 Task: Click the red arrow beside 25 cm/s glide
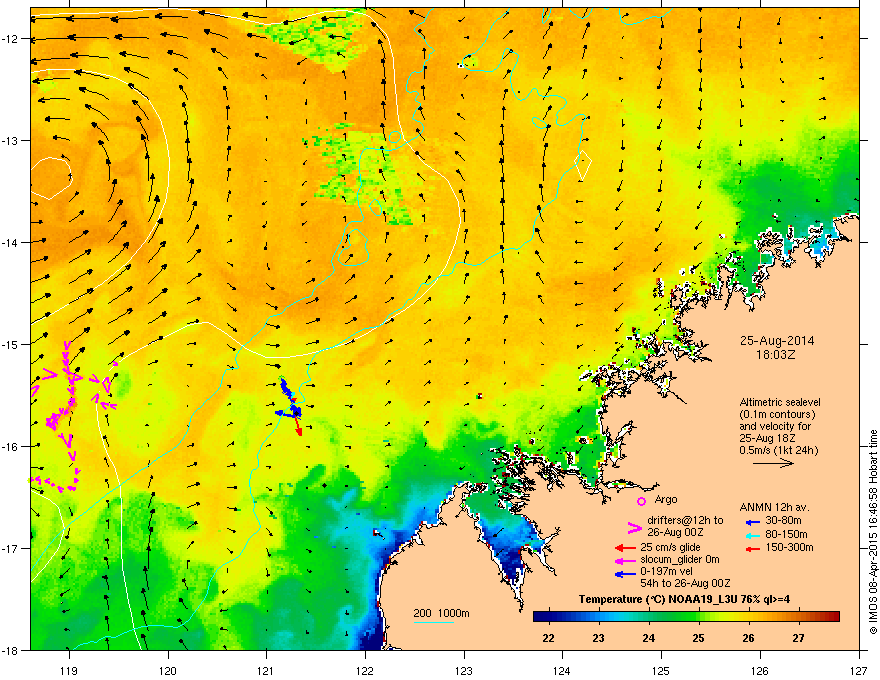(x=625, y=548)
